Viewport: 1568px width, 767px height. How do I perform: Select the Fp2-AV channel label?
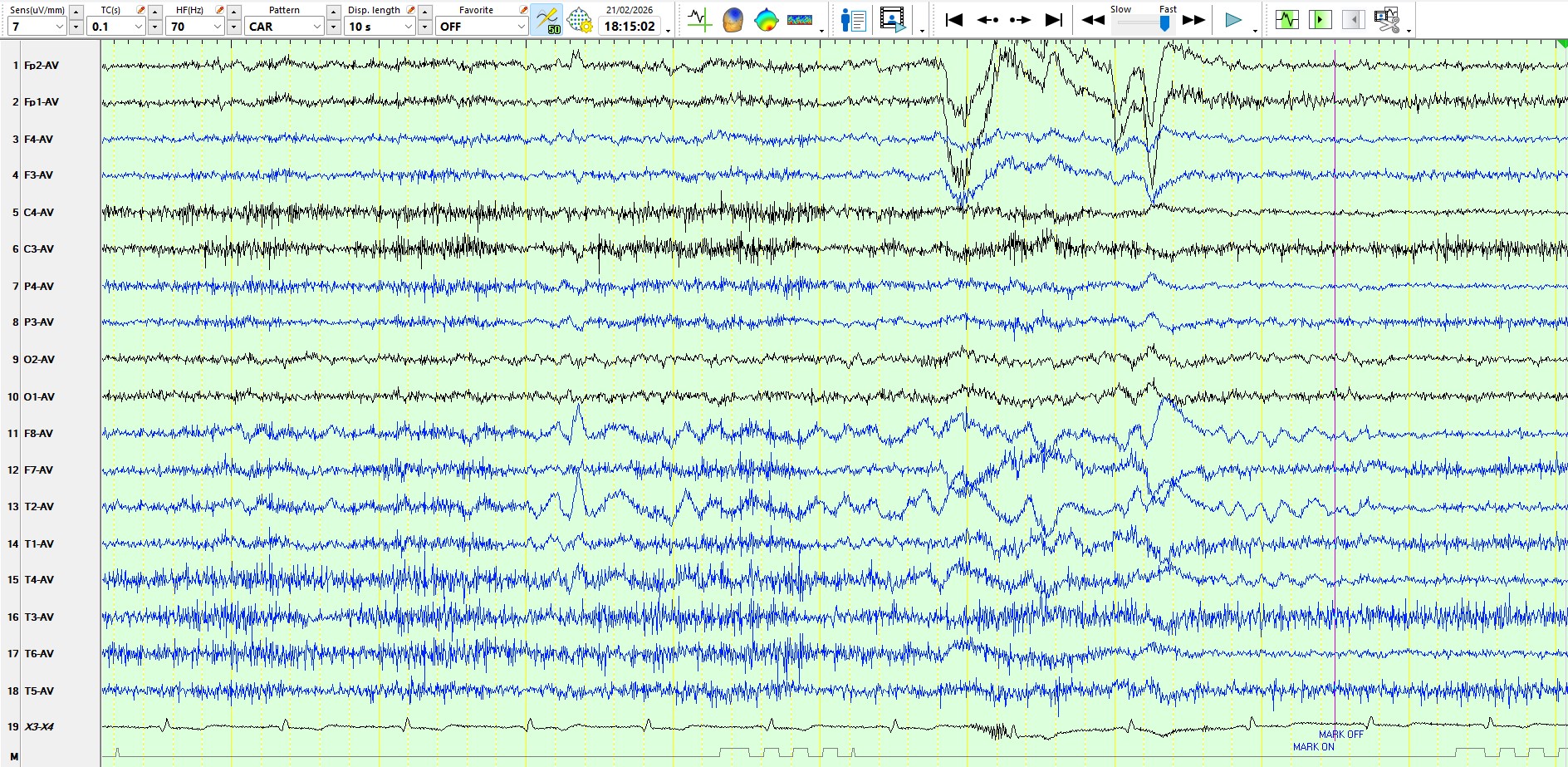(x=42, y=65)
